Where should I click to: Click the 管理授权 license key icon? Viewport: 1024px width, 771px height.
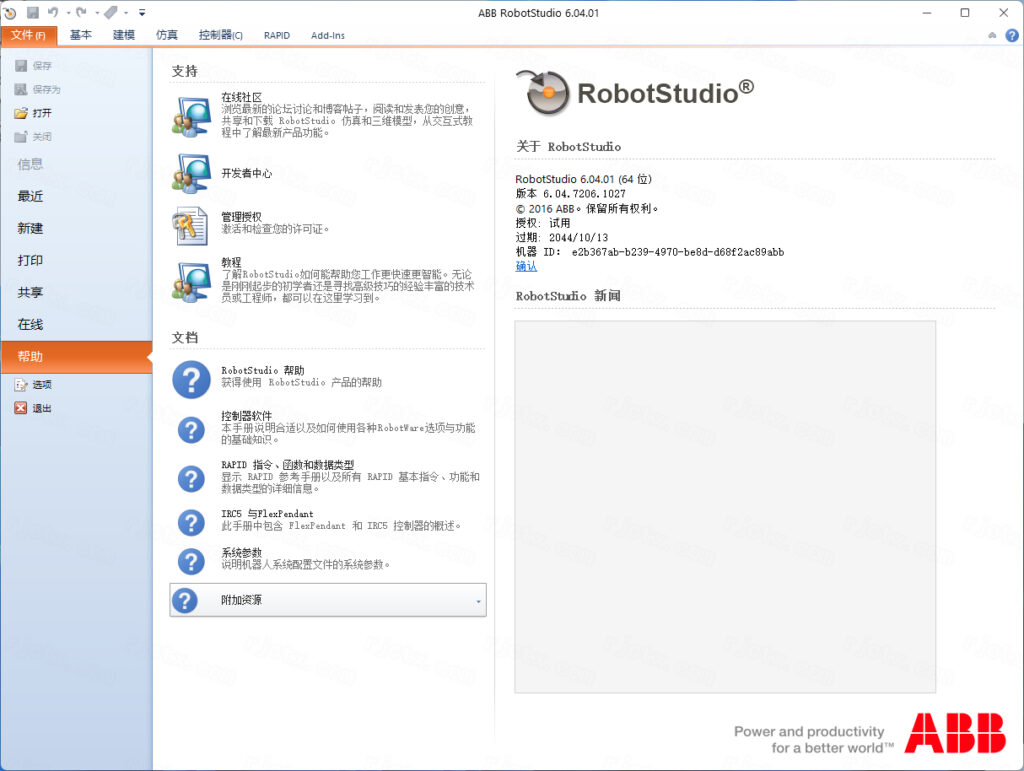[190, 226]
